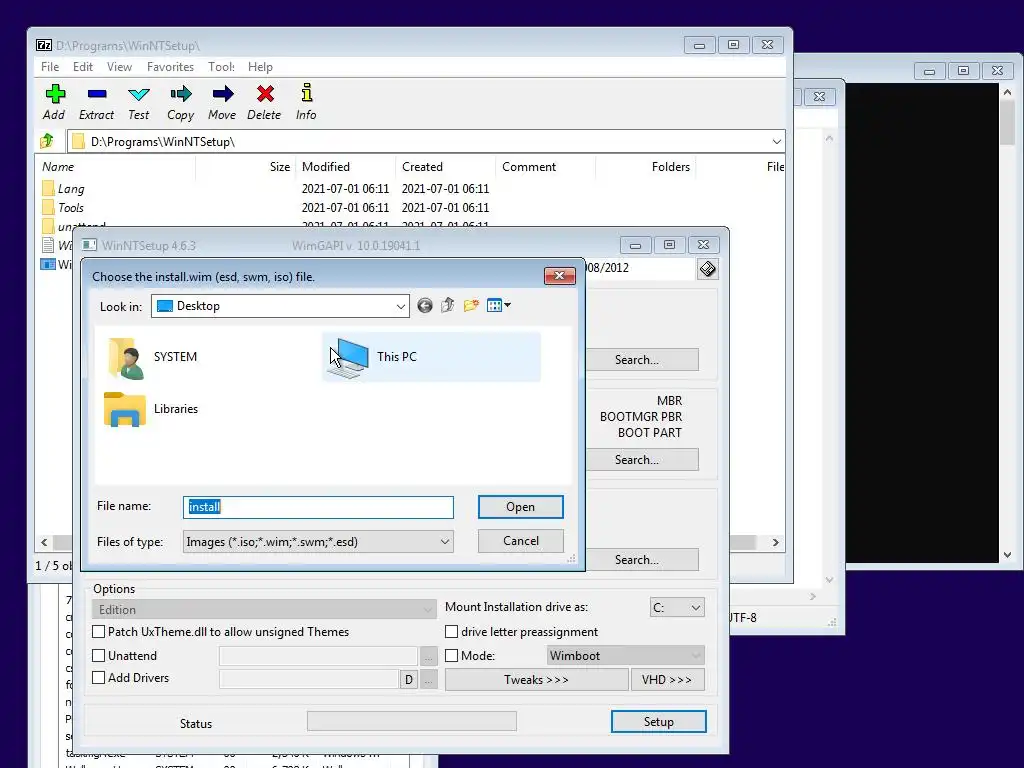Select the This PC icon

[348, 358]
